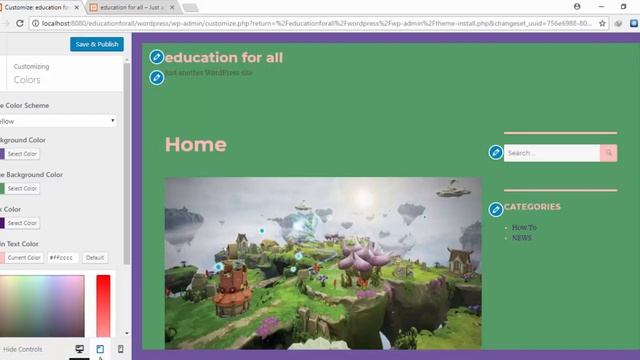Click the floating islands featured image
The width and height of the screenshot is (640, 360).
pos(323,263)
